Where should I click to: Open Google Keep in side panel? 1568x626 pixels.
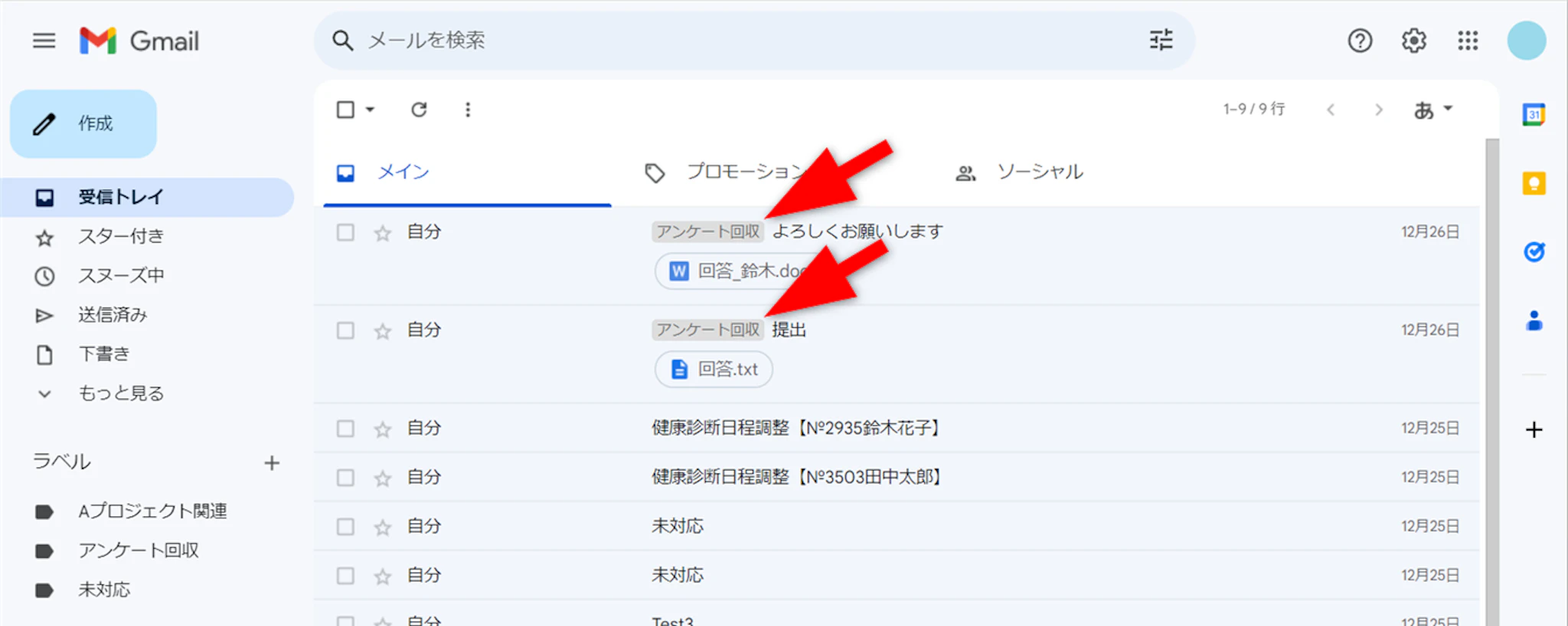coord(1534,183)
